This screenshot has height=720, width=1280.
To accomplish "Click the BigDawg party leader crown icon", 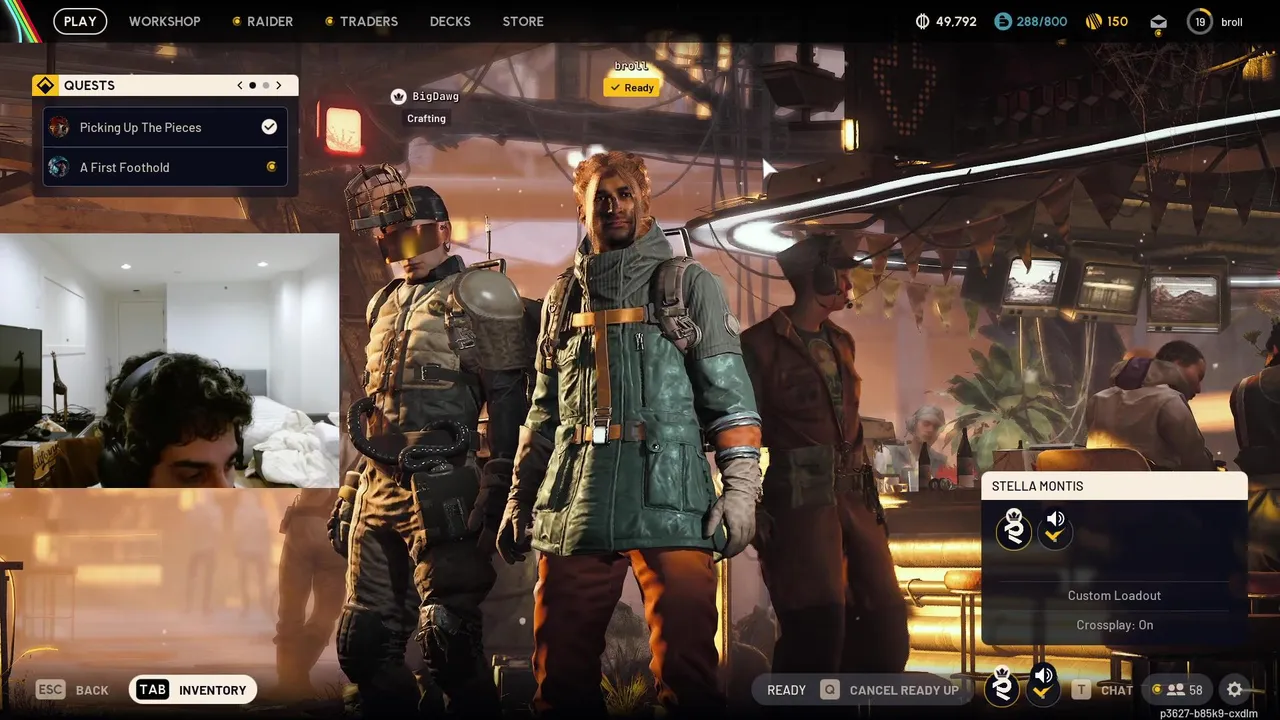I will (398, 97).
